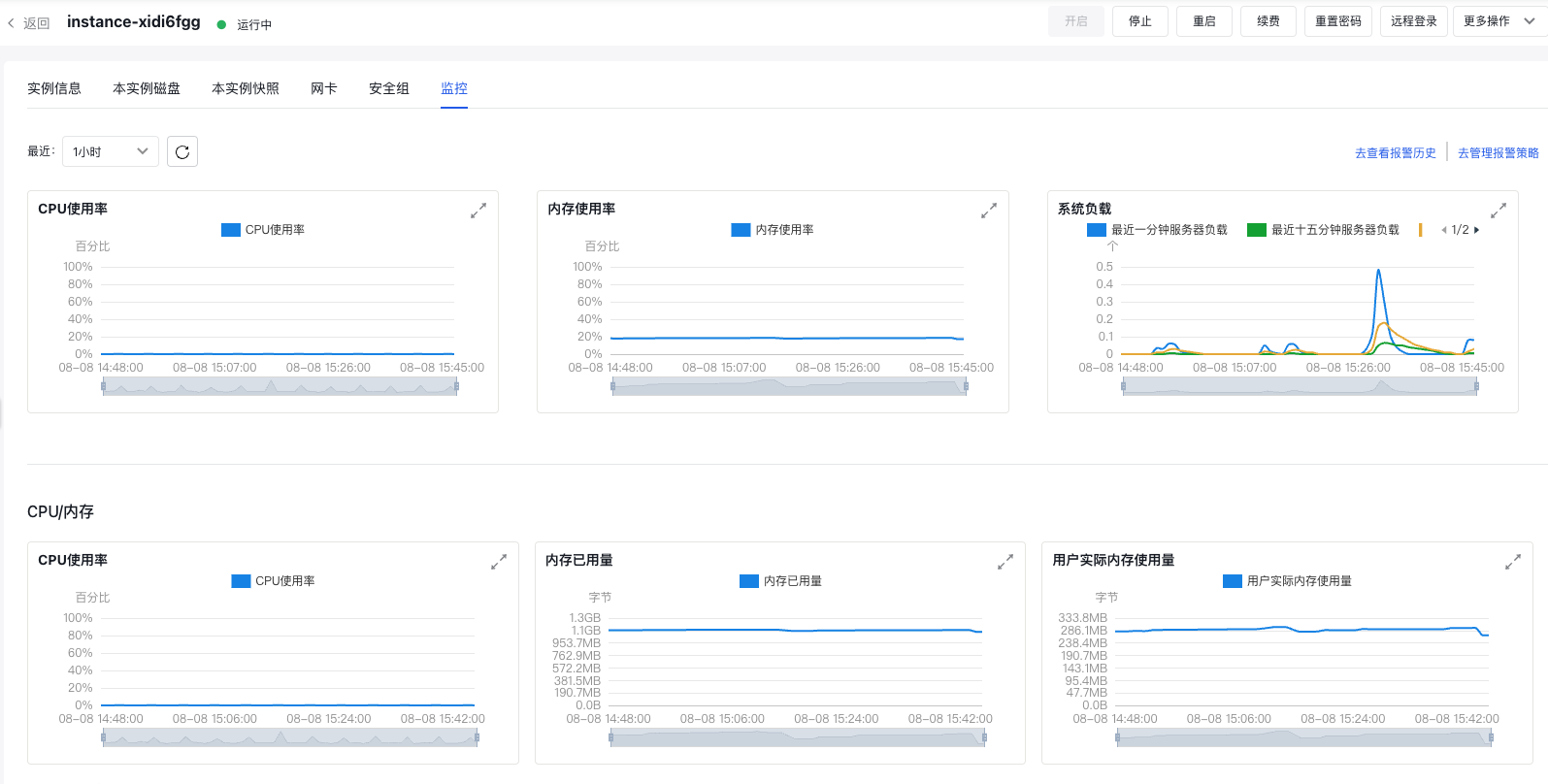Open the 去管理报警策略 link
Viewport: 1548px width, 784px height.
click(1499, 153)
